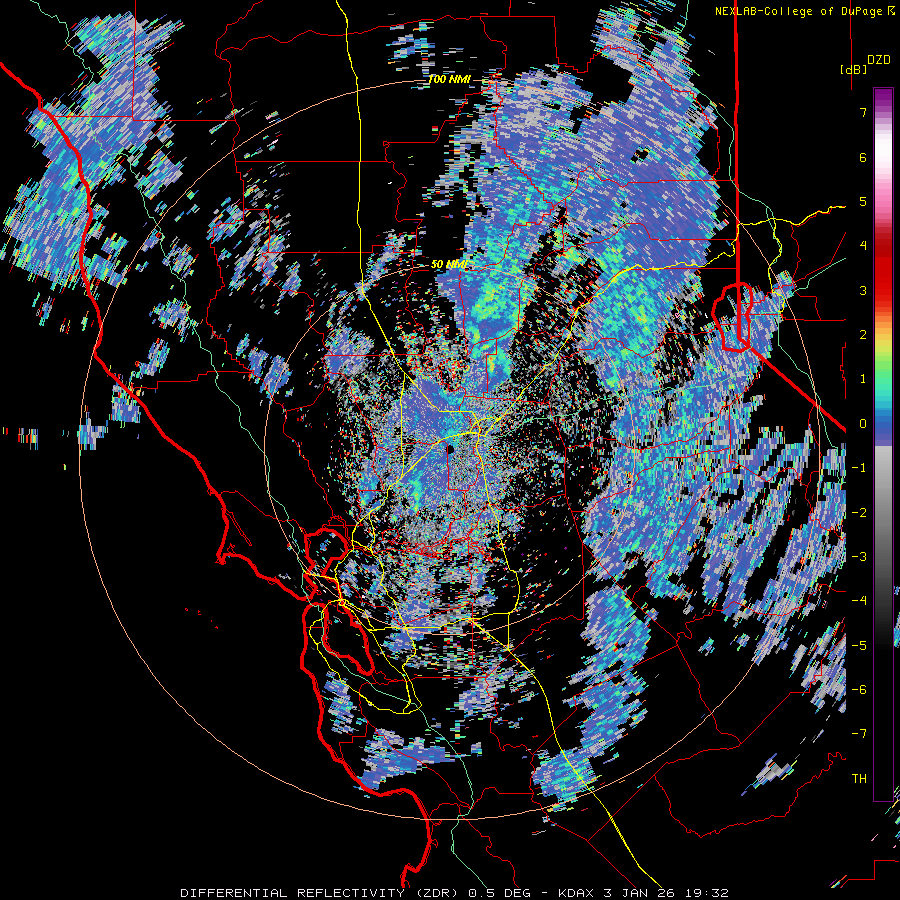Click the Differential Reflectivity caption at the bottom
Image resolution: width=900 pixels, height=900 pixels.
[x=454, y=893]
